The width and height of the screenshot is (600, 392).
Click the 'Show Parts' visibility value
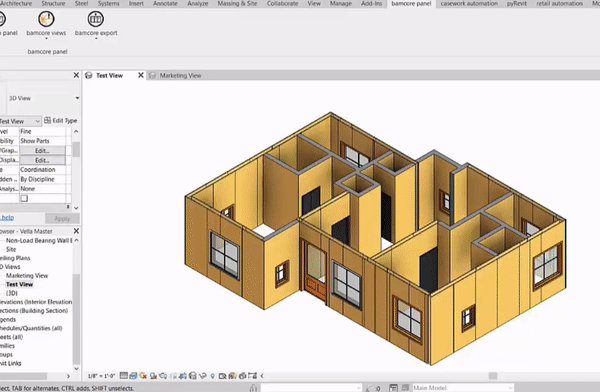35,140
